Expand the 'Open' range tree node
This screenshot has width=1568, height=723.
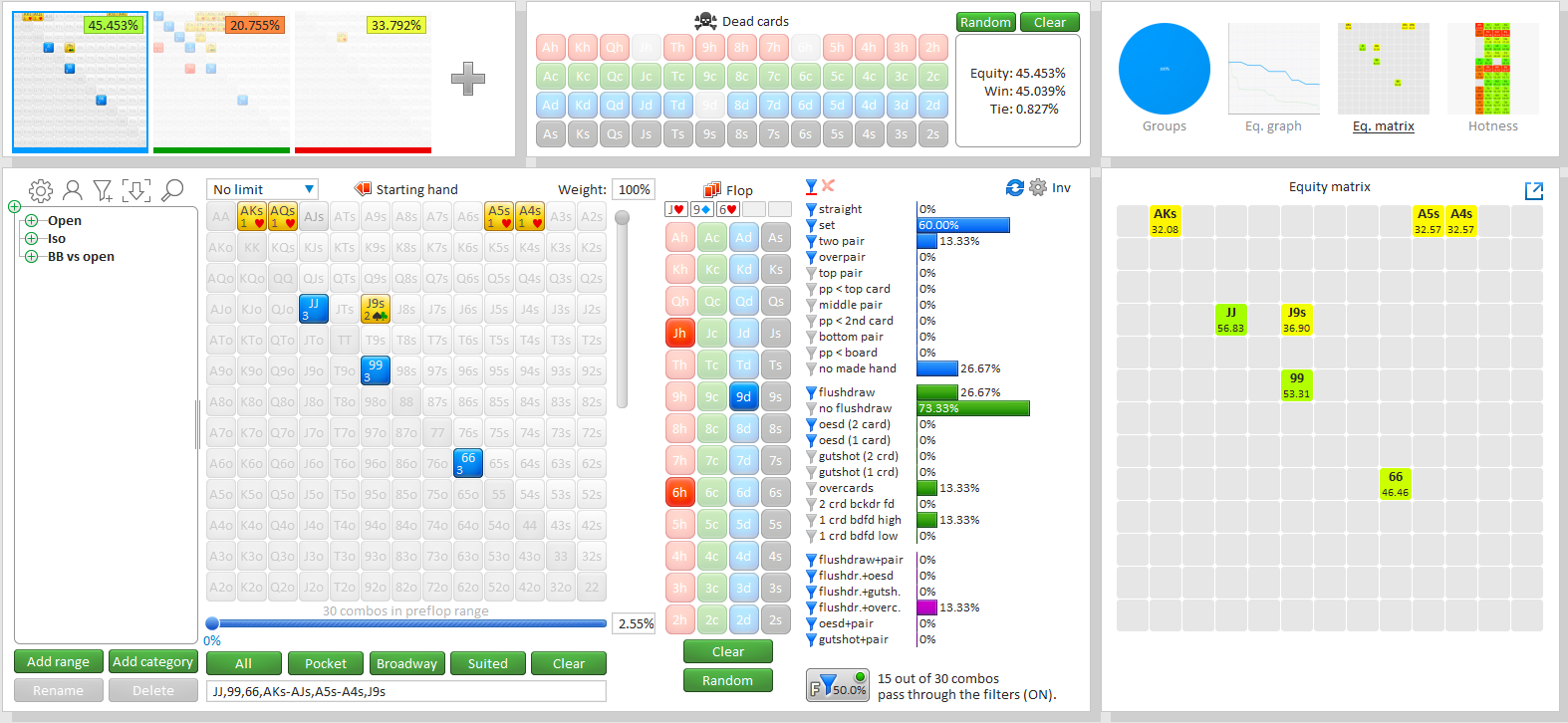tap(31, 221)
